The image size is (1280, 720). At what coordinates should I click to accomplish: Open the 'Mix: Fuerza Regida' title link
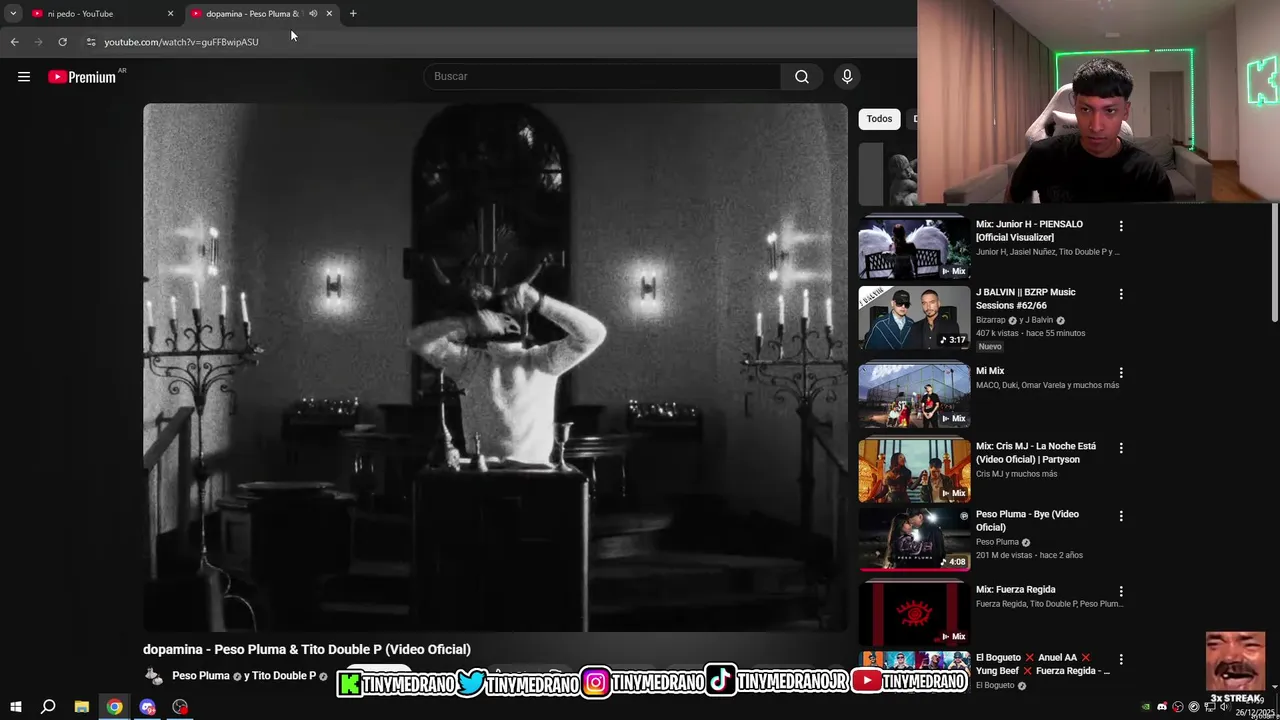1015,590
